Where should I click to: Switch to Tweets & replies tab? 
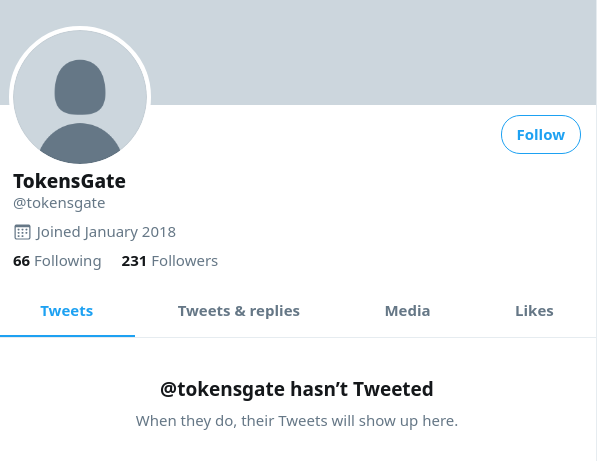239,311
